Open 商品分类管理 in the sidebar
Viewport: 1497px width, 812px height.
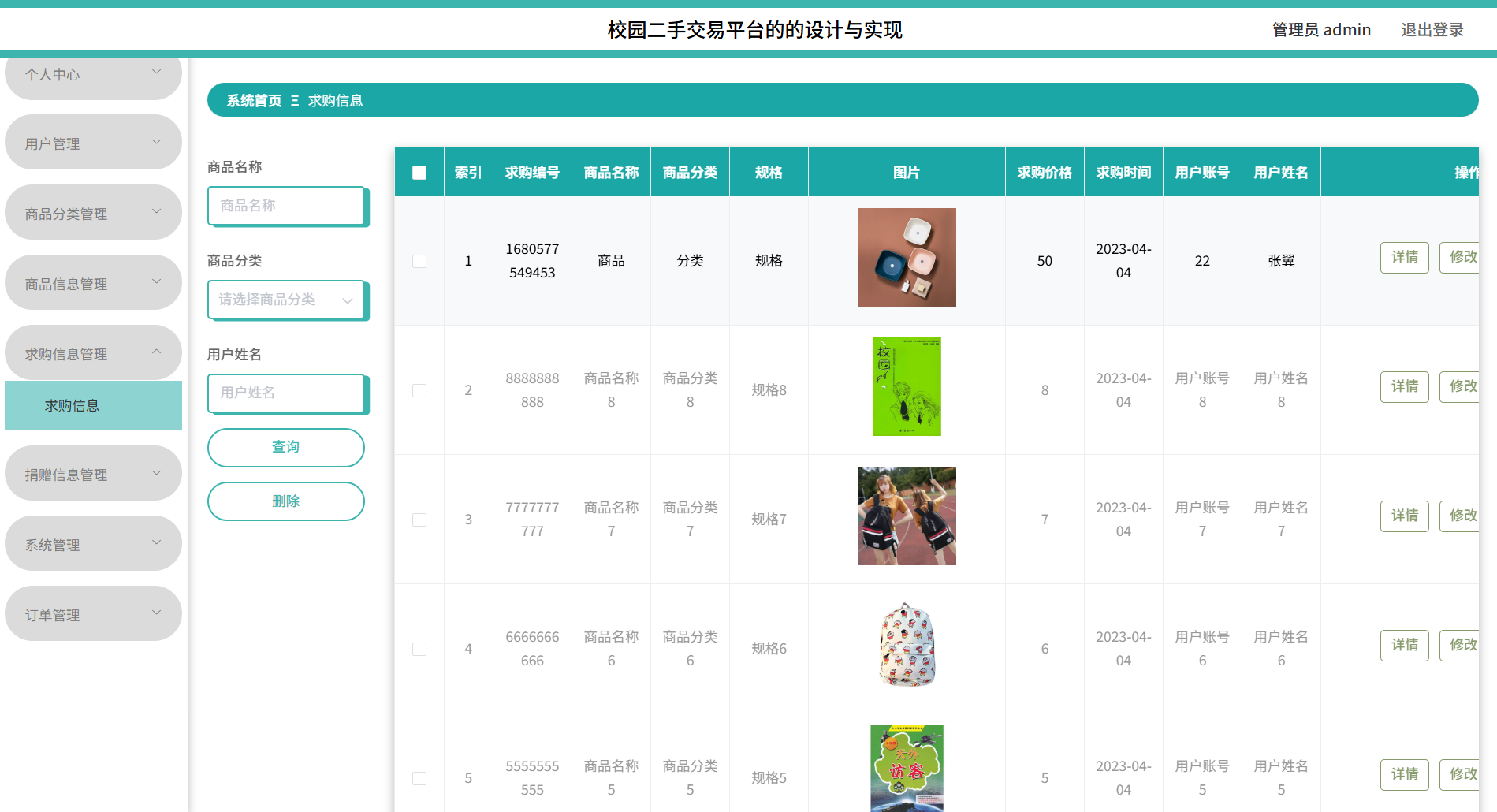pos(92,211)
